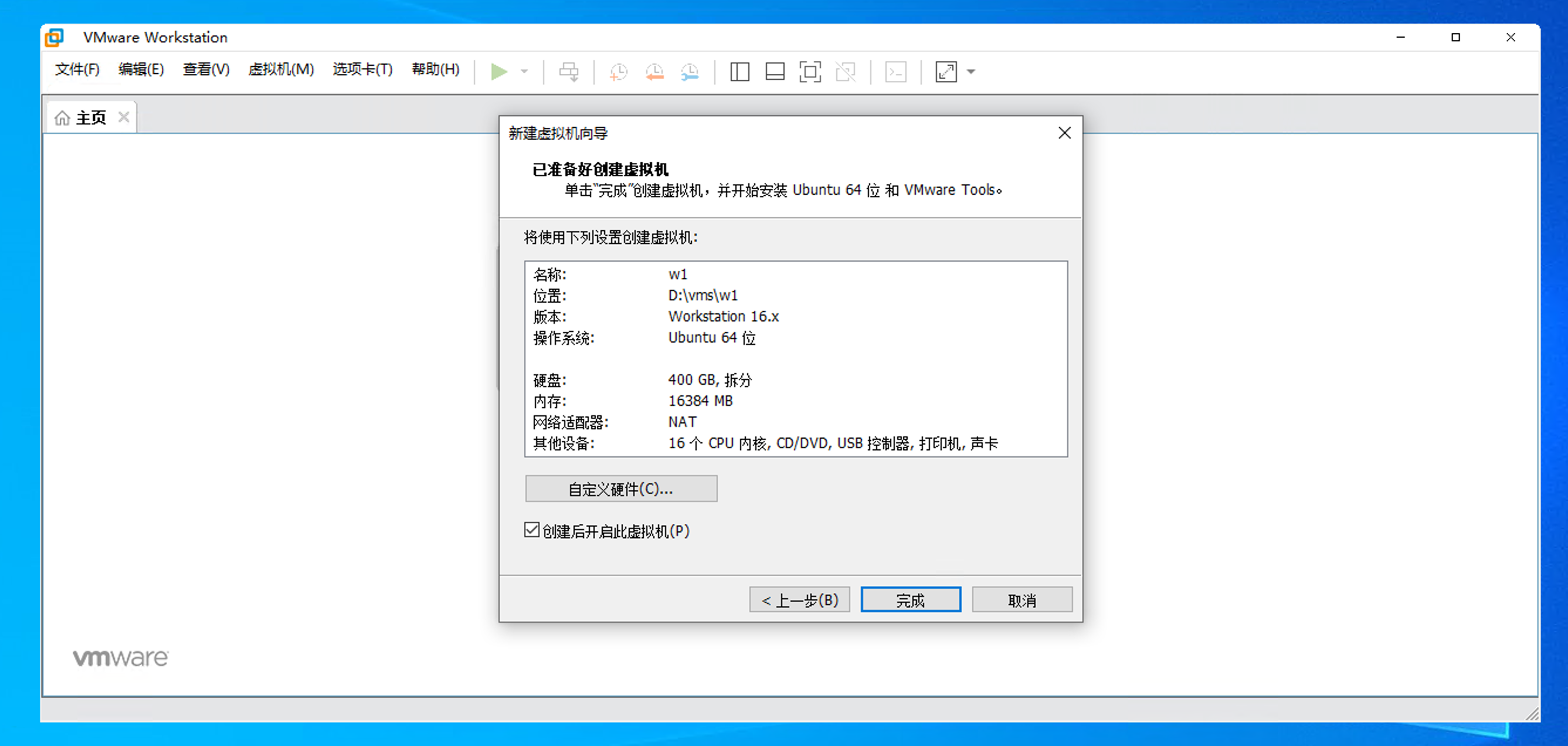1568x746 pixels.
Task: Take a snapshot of the virtual machine
Action: click(617, 72)
